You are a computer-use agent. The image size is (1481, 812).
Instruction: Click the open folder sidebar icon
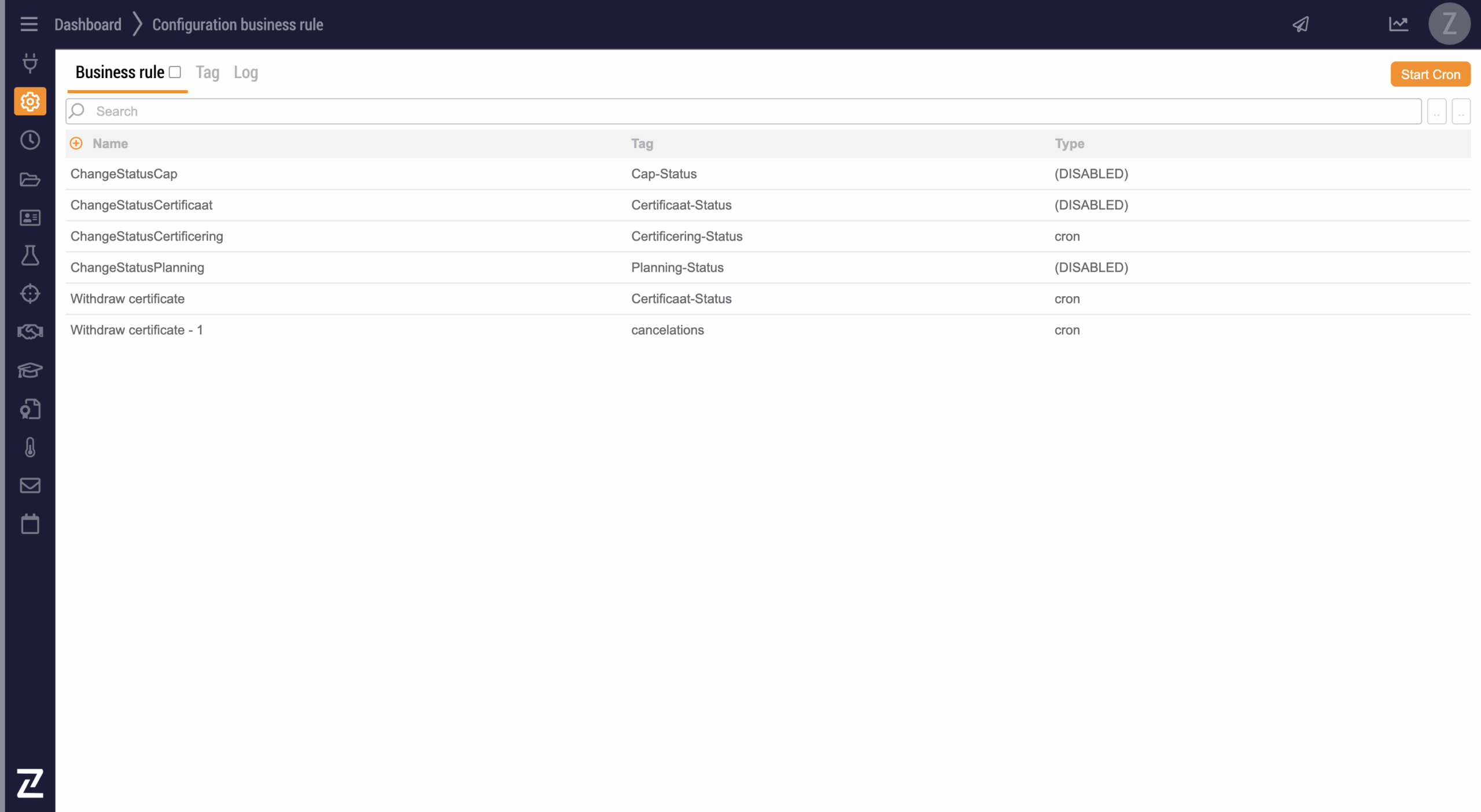click(x=30, y=179)
